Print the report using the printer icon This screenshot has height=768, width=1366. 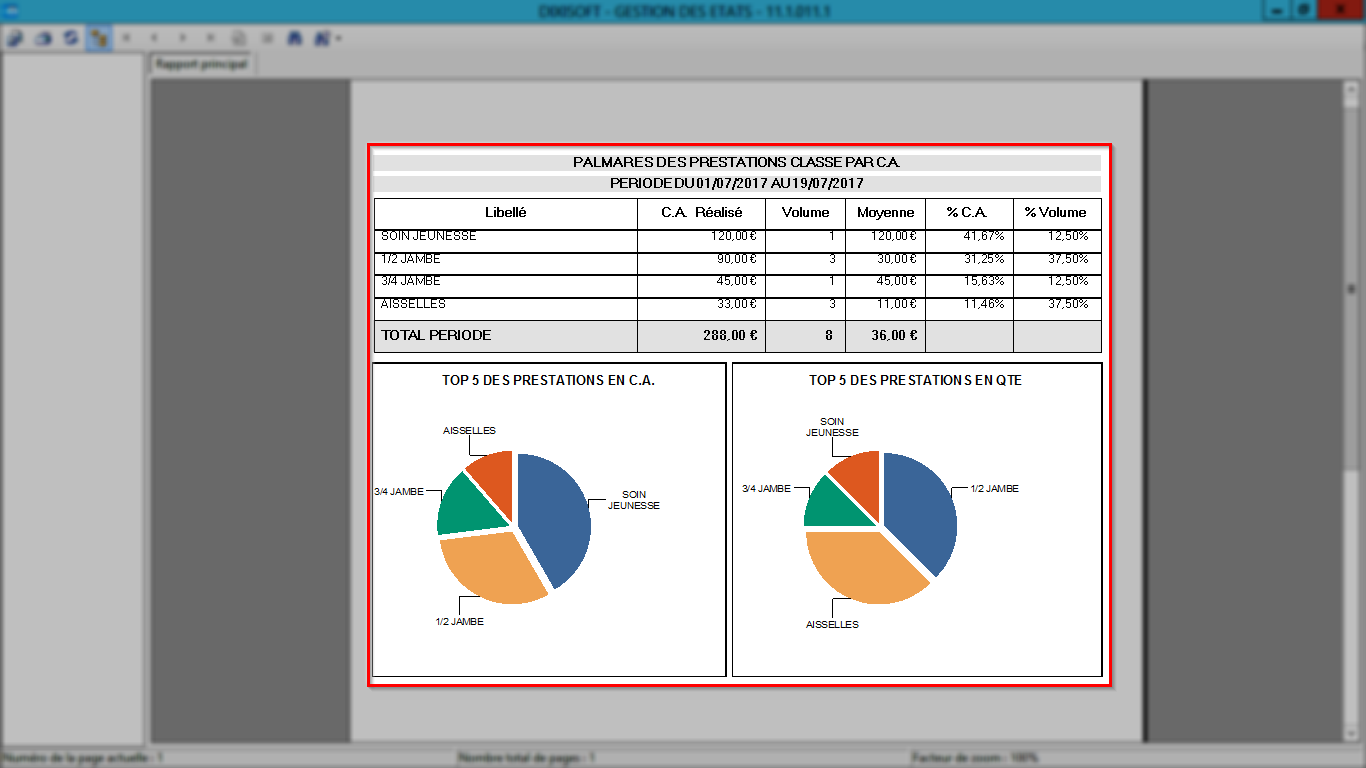(43, 38)
